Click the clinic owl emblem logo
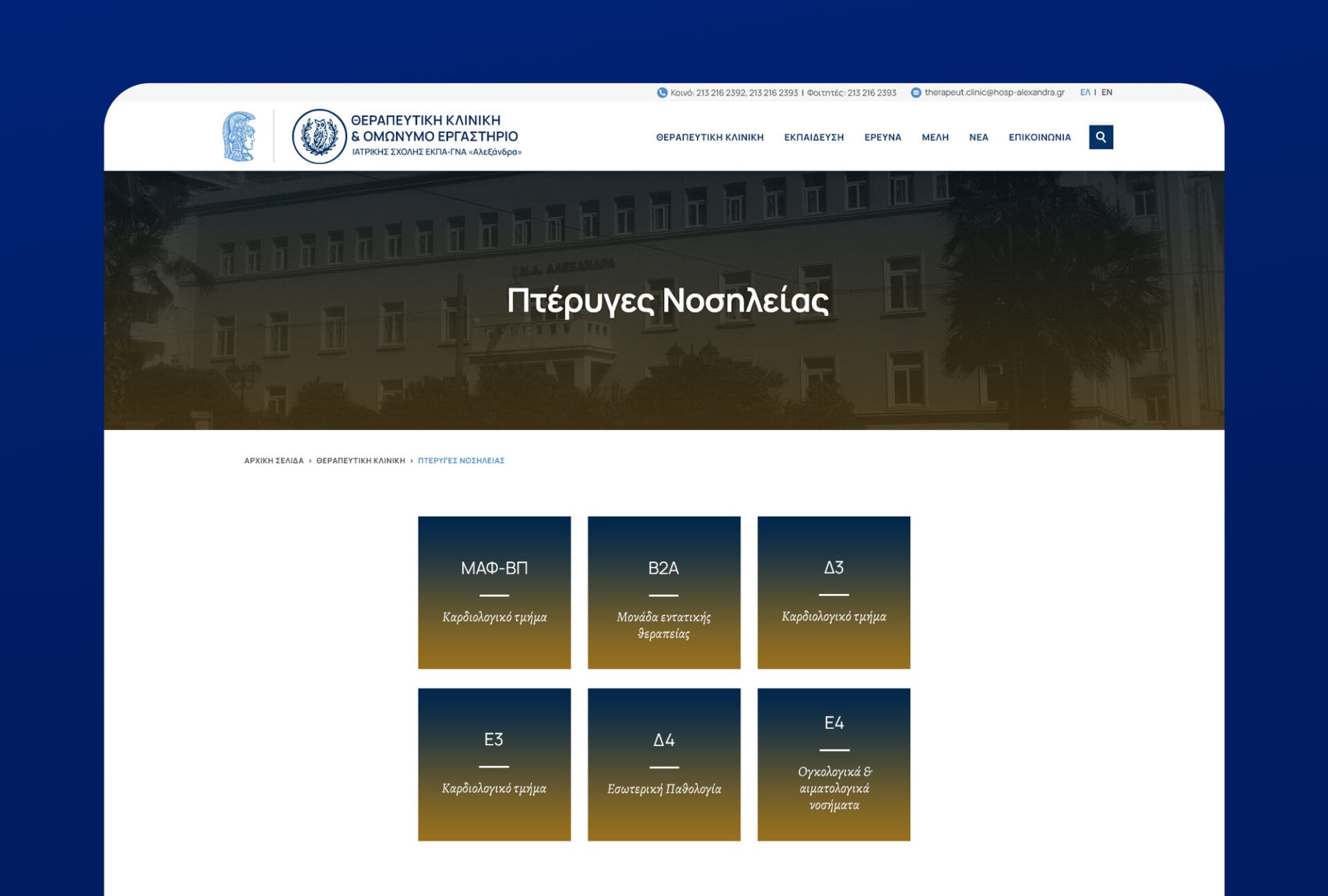Screen dimensions: 1328x896 320,136
